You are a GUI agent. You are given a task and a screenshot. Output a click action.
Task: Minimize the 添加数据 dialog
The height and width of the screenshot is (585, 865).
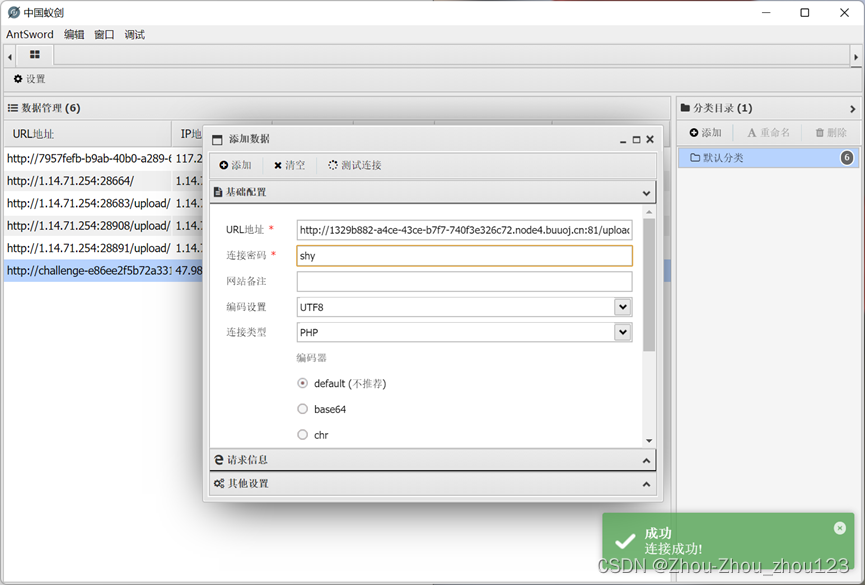[x=623, y=140]
